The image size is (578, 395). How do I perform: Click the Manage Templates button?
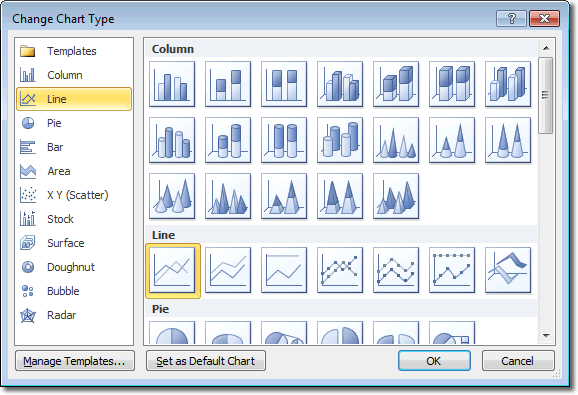(x=75, y=361)
